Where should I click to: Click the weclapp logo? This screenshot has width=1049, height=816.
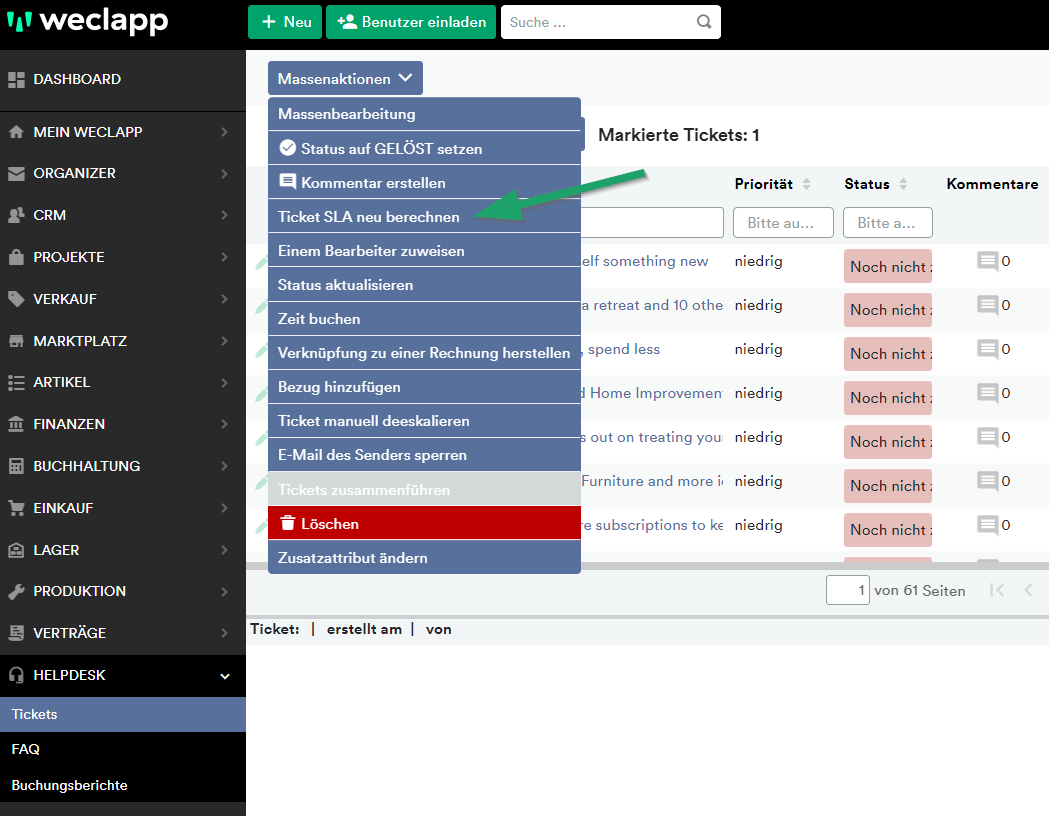88,21
